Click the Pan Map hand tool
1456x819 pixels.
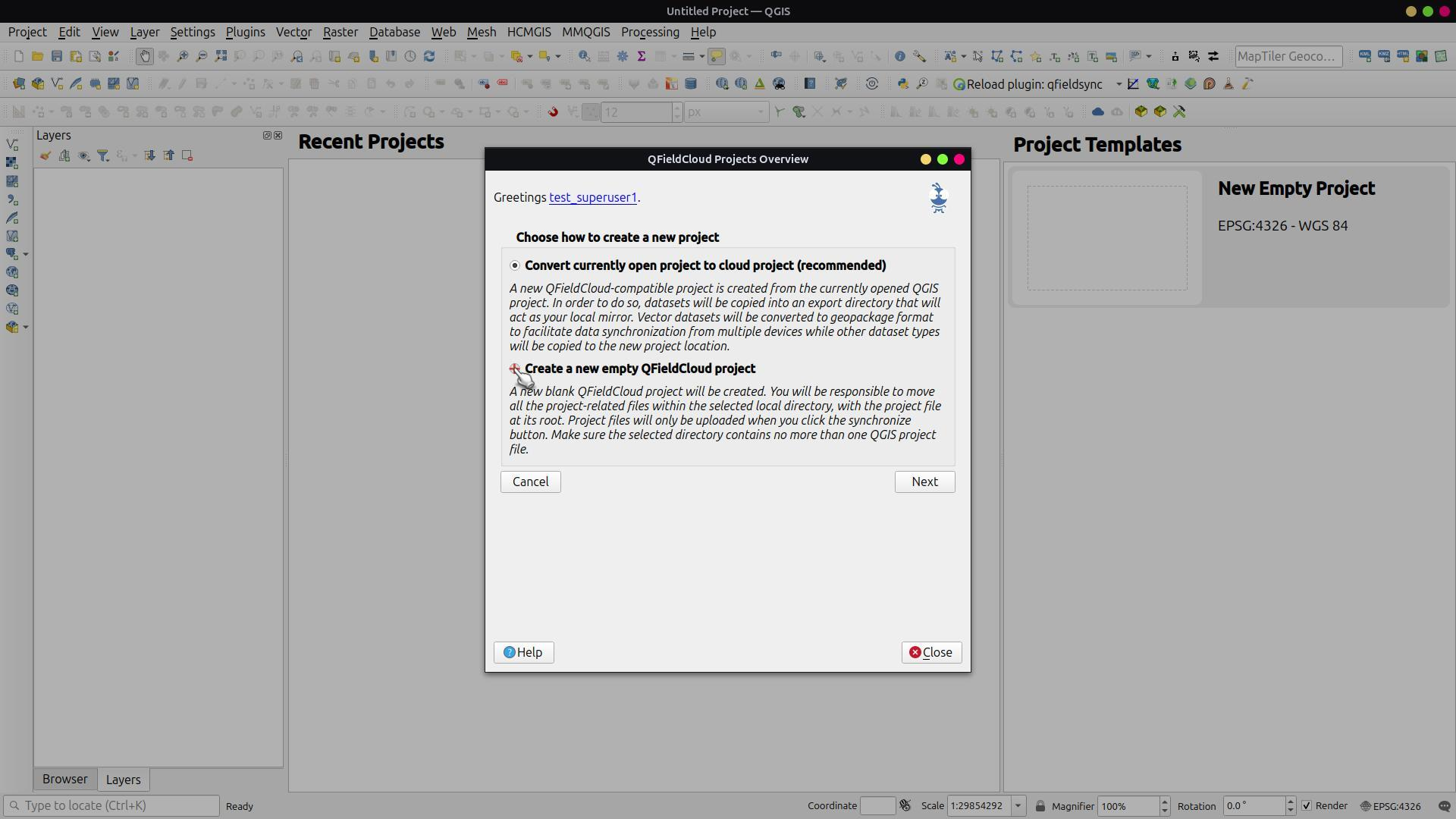[x=144, y=56]
